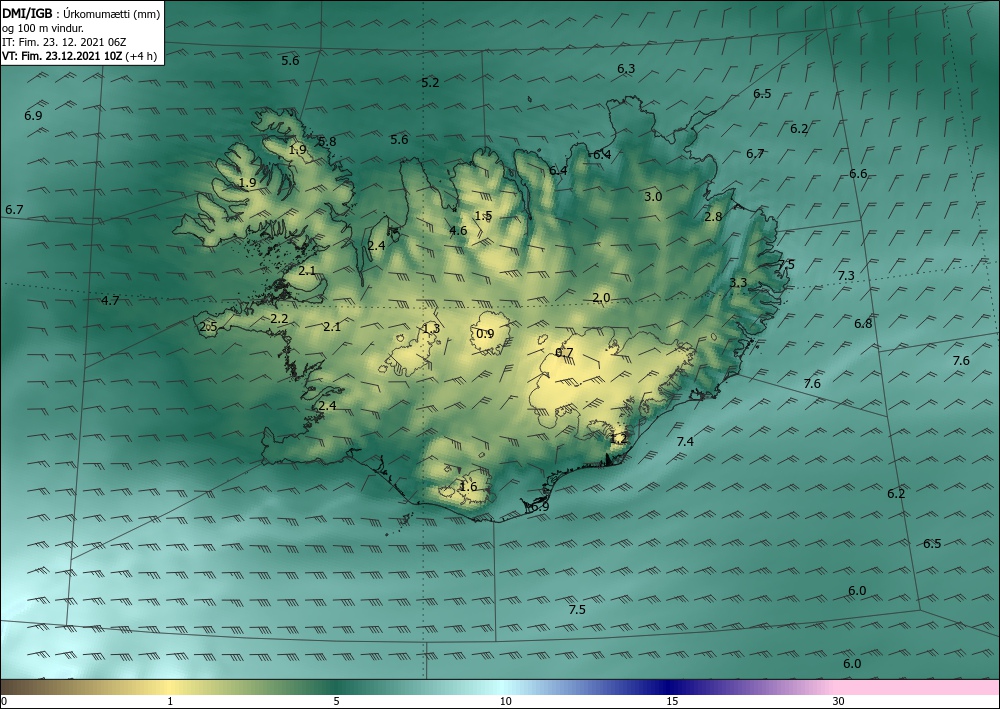Click the 5.2 value north of Iceland

[x=430, y=82]
